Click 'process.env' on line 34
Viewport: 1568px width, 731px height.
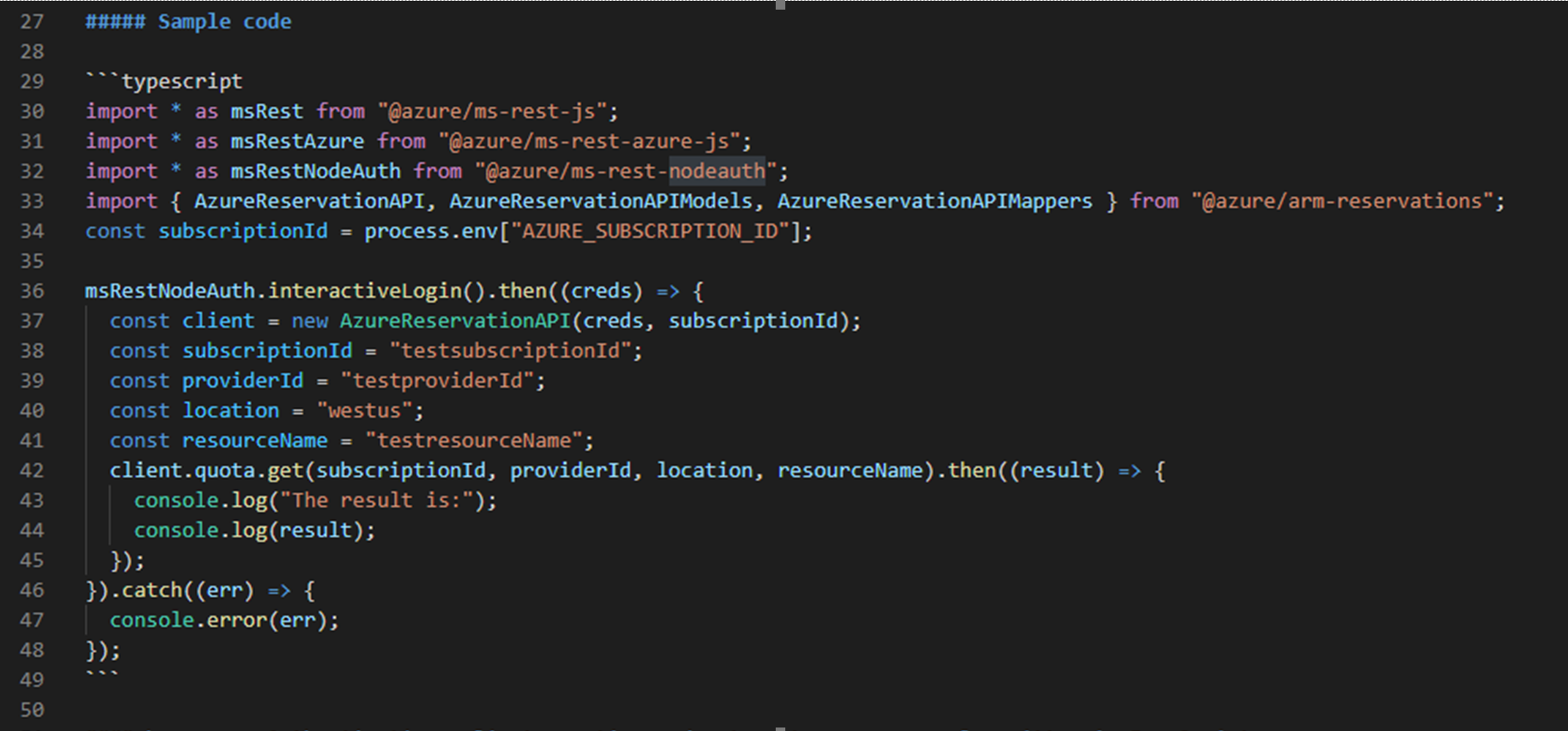(431, 231)
